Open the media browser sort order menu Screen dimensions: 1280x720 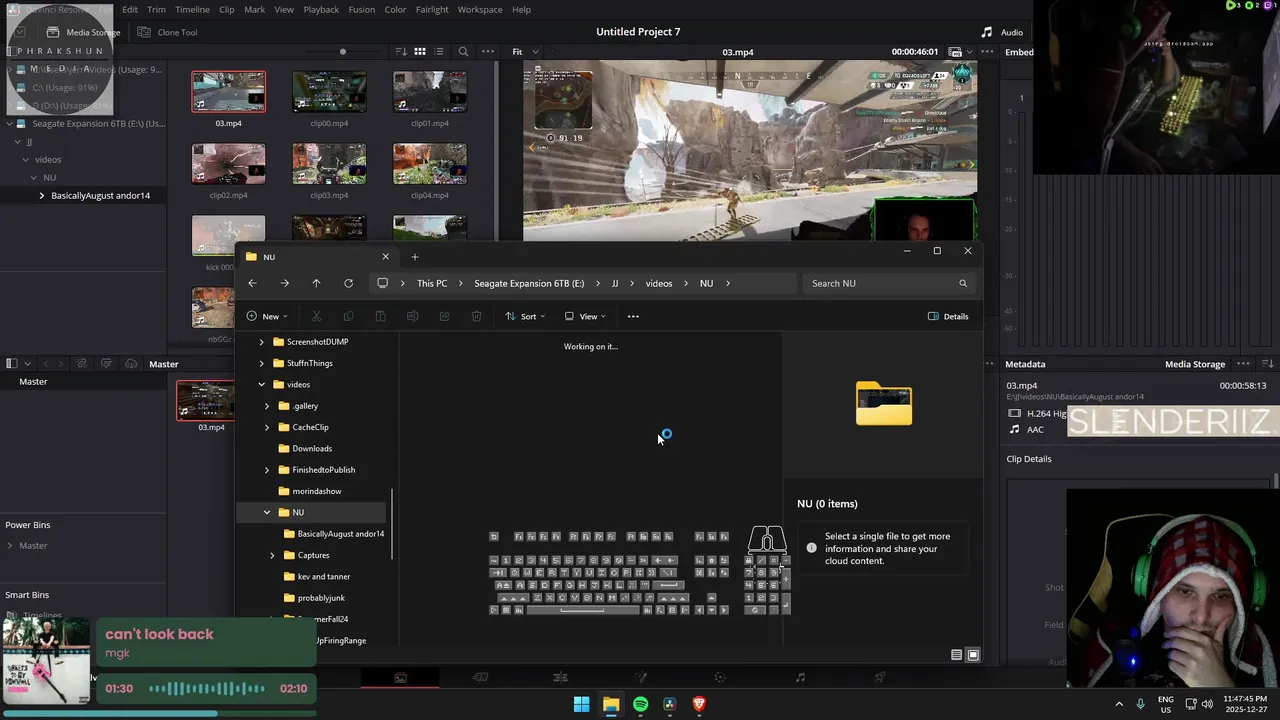pyautogui.click(x=401, y=51)
